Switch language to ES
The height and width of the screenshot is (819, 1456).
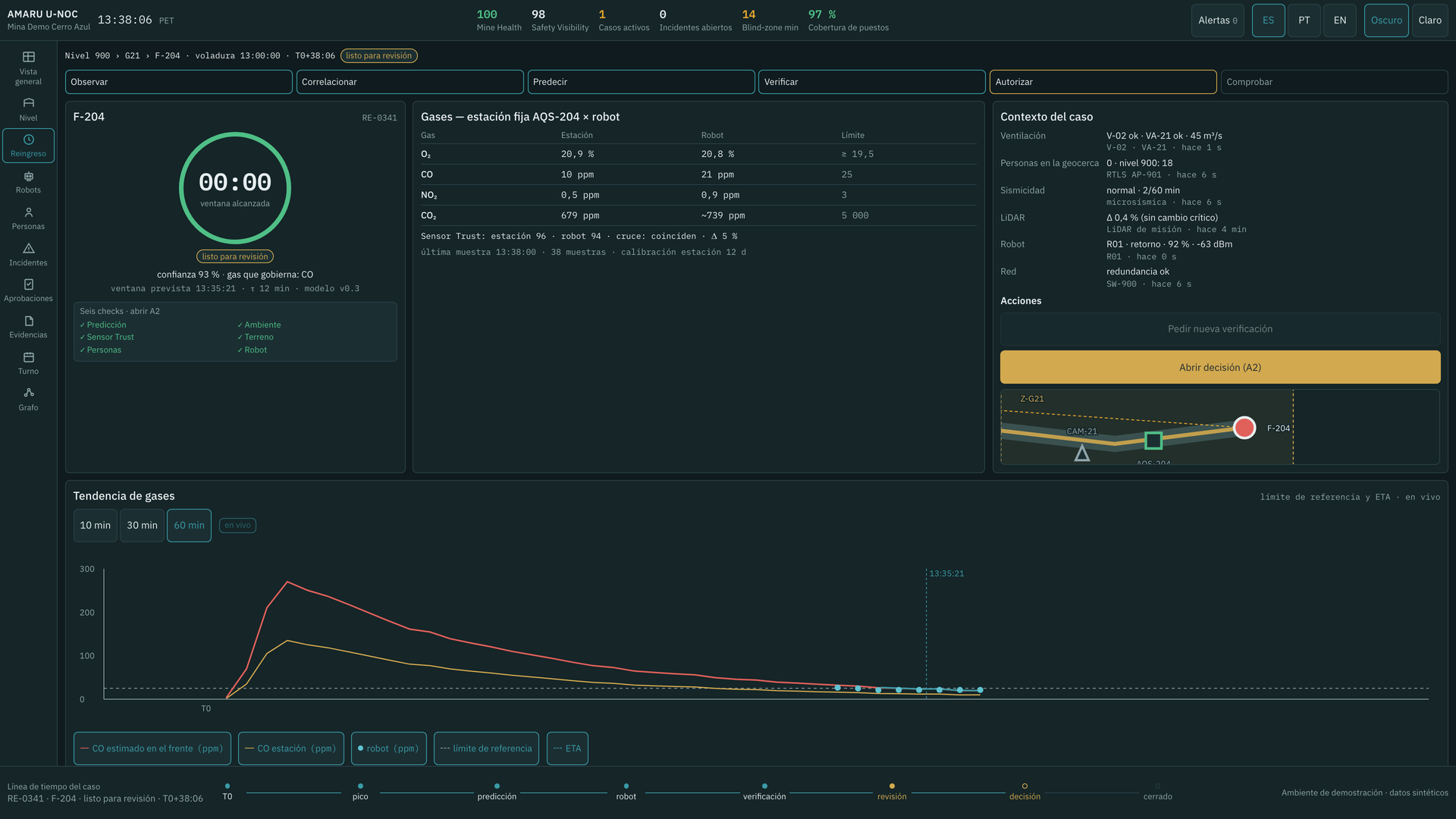point(1268,20)
